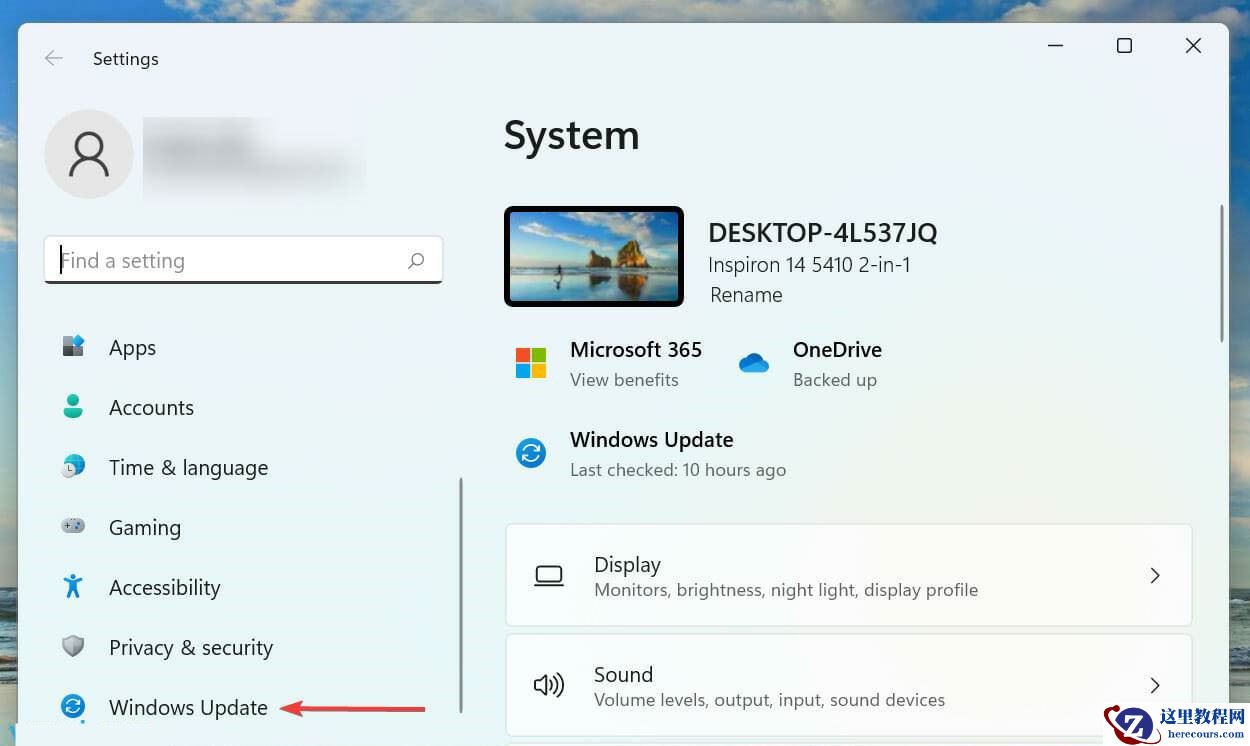
Task: Select the Microsoft 365 icon
Action: (x=530, y=363)
